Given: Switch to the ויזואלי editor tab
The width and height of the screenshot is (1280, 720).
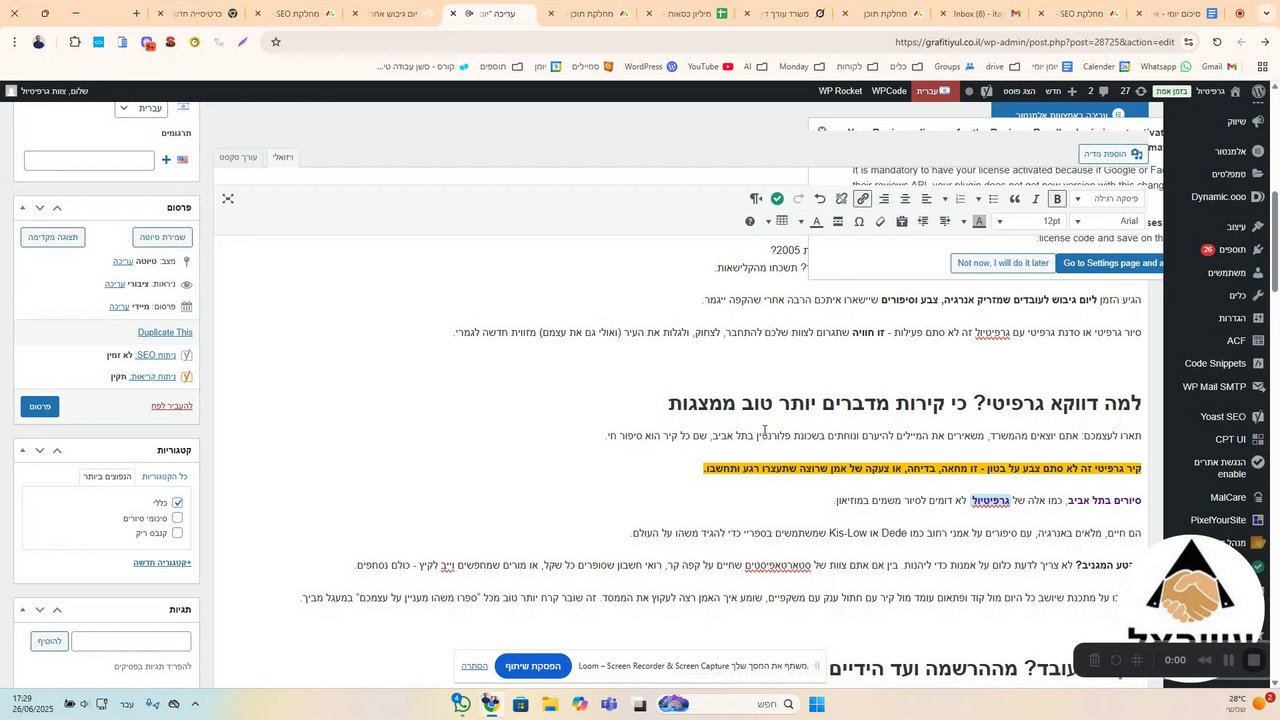Looking at the screenshot, I should coord(284,157).
